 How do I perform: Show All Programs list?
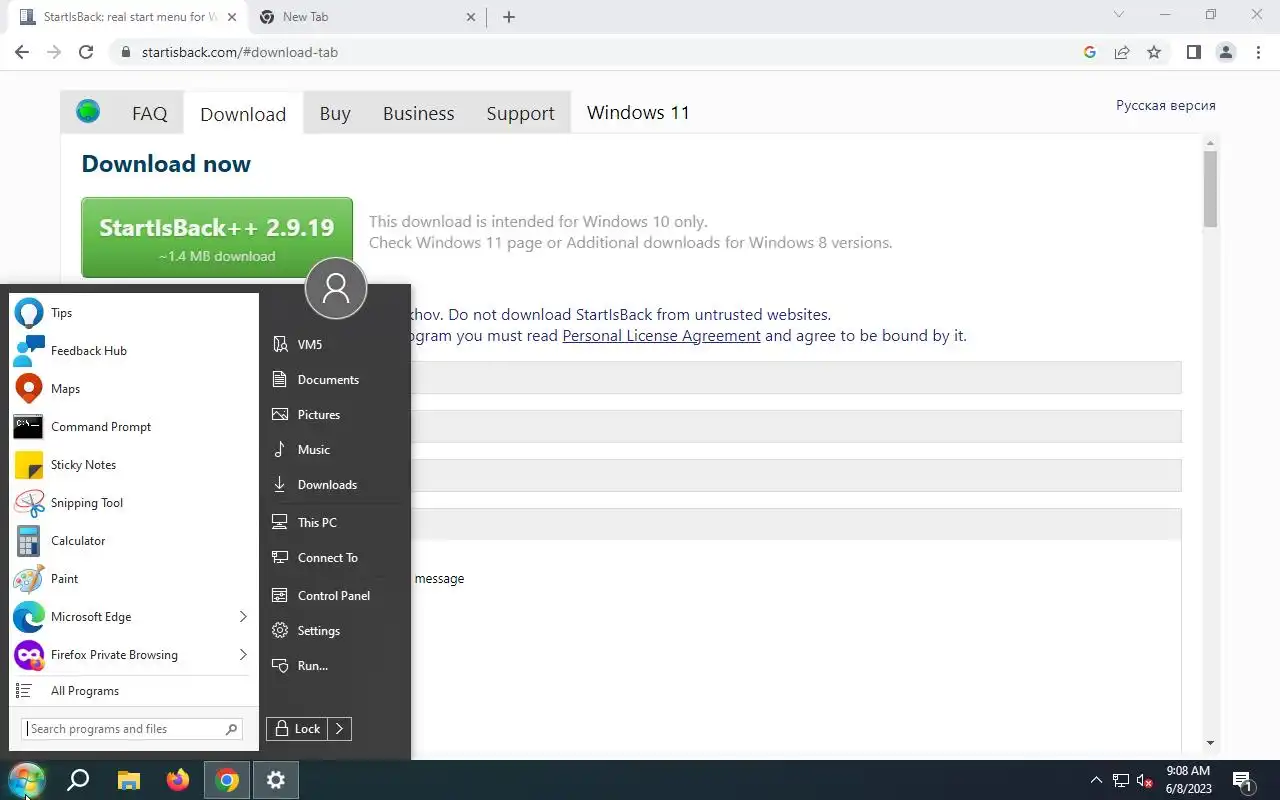[x=134, y=691]
